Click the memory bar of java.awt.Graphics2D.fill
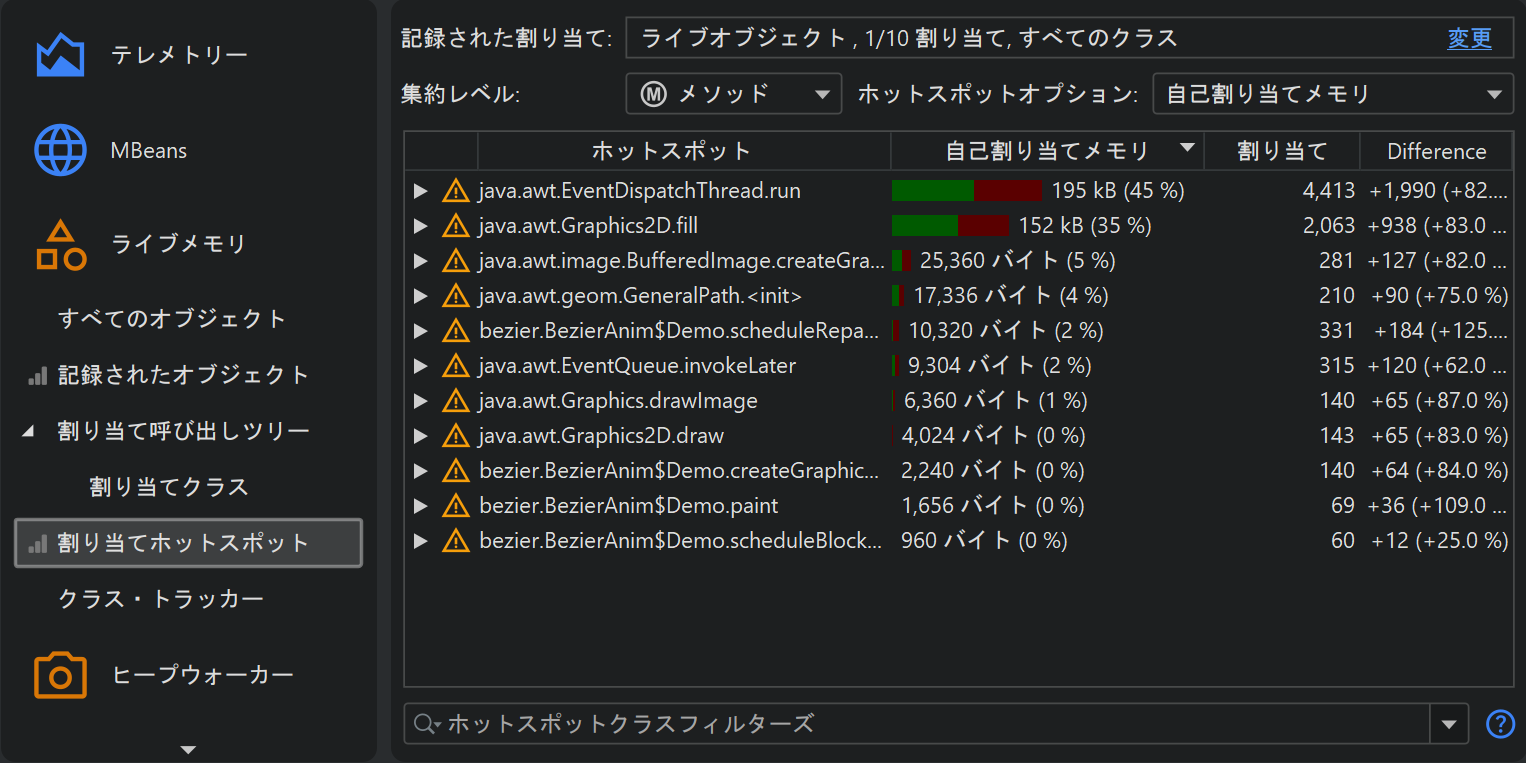Screen dimensions: 1526x763 (950, 226)
